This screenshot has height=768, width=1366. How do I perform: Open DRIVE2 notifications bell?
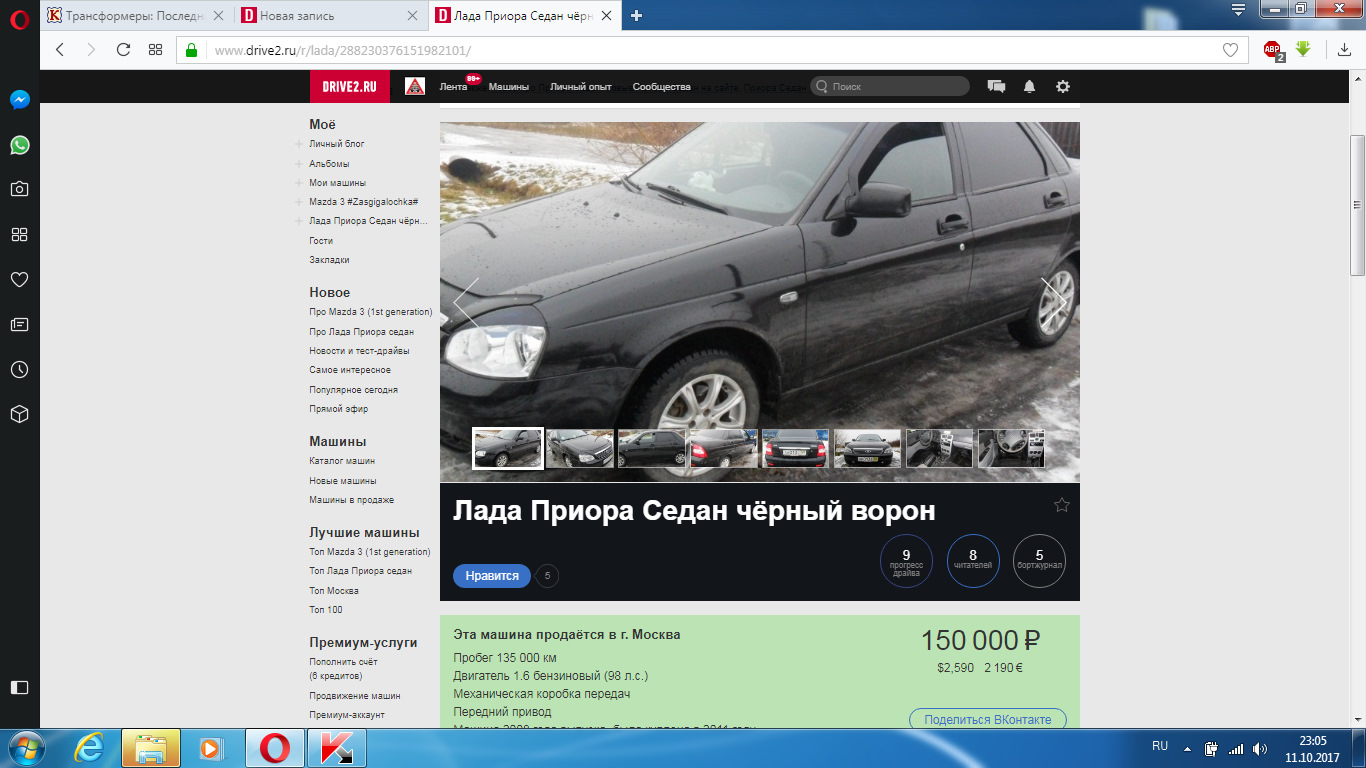pyautogui.click(x=1029, y=86)
